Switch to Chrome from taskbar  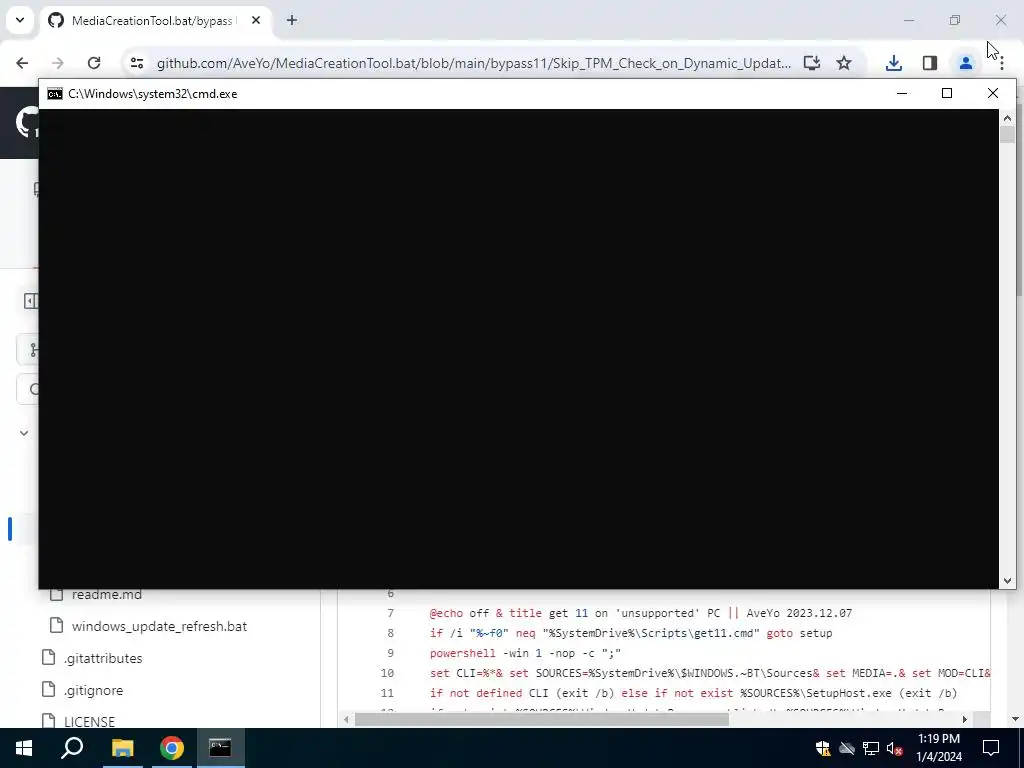(x=171, y=748)
